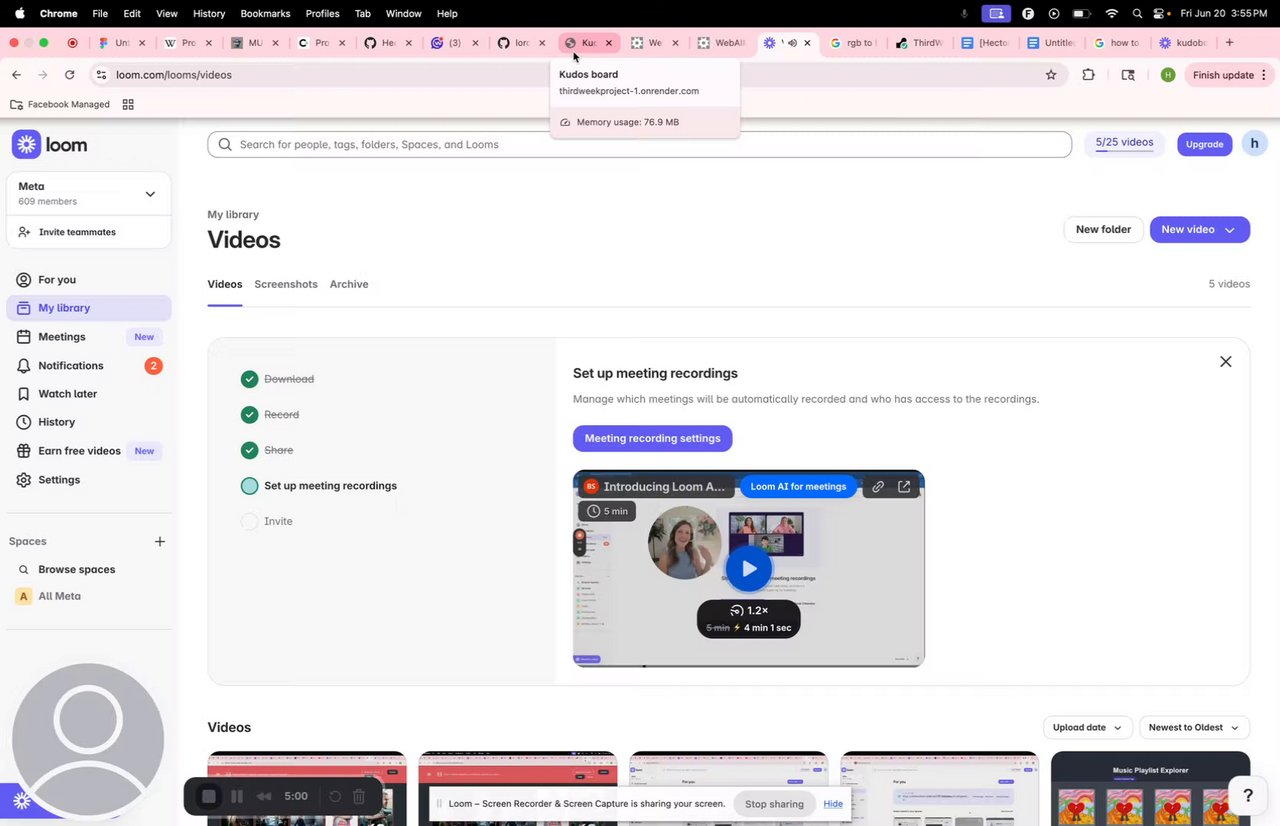Open Facebook Managed bookmarks folder

59,104
